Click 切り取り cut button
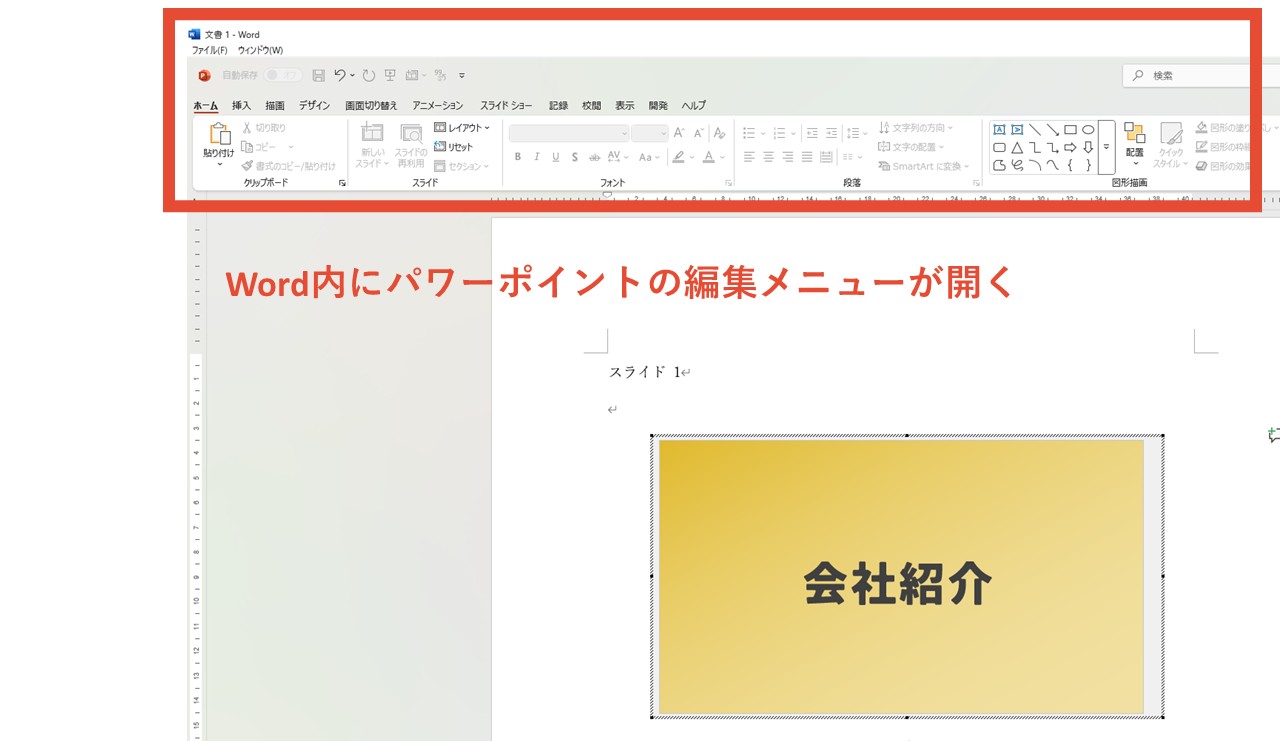Image resolution: width=1280 pixels, height=741 pixels. [264, 128]
